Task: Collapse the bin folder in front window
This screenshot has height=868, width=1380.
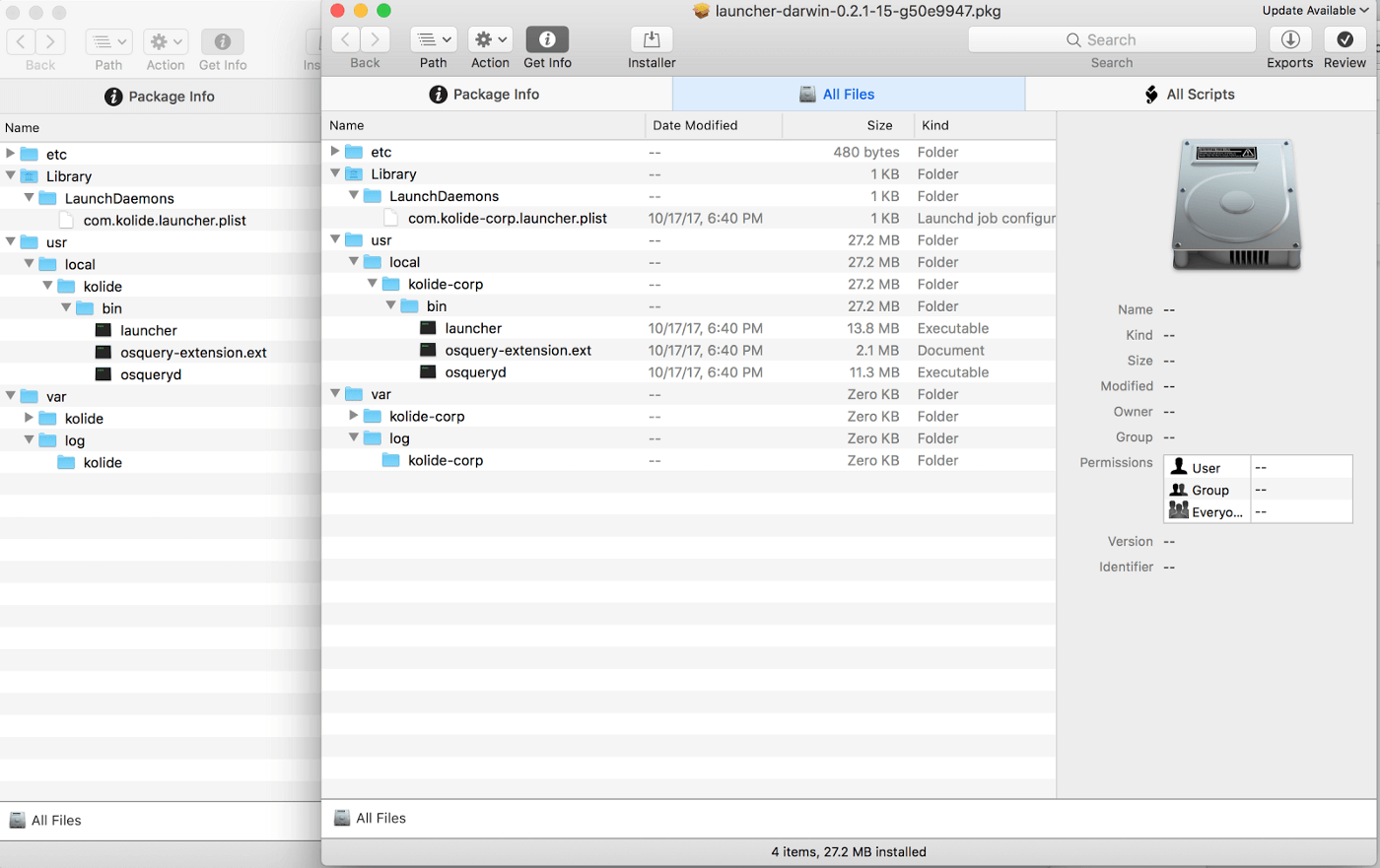Action: click(x=391, y=305)
